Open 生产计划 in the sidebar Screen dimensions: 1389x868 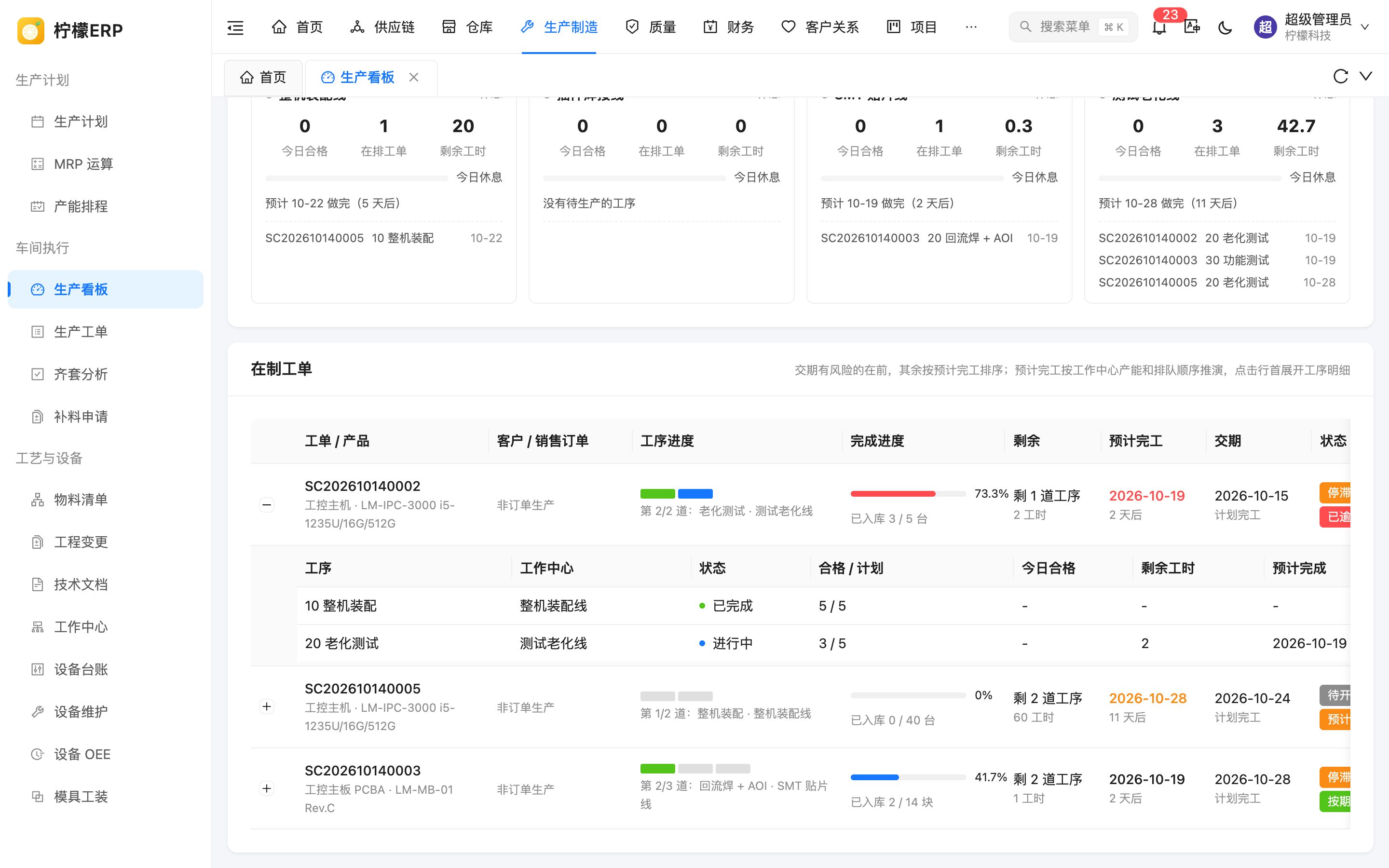point(106,122)
